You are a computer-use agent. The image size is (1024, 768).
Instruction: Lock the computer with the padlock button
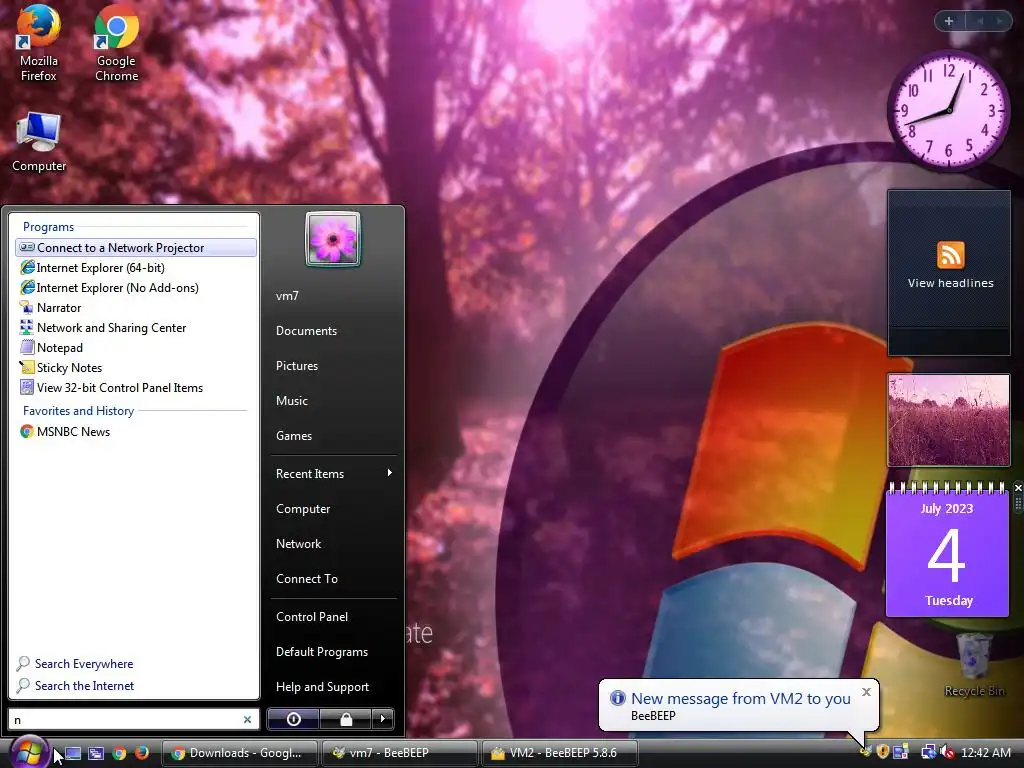(x=345, y=719)
